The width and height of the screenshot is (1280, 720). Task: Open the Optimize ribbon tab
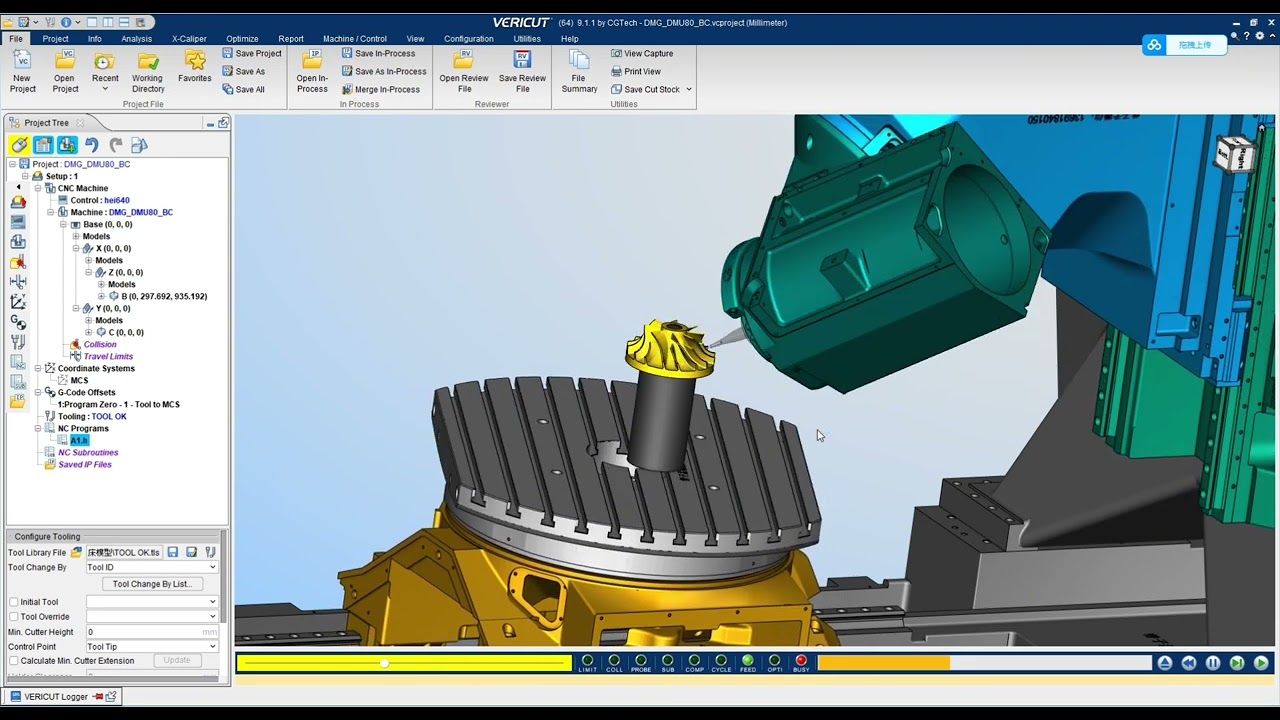[242, 39]
